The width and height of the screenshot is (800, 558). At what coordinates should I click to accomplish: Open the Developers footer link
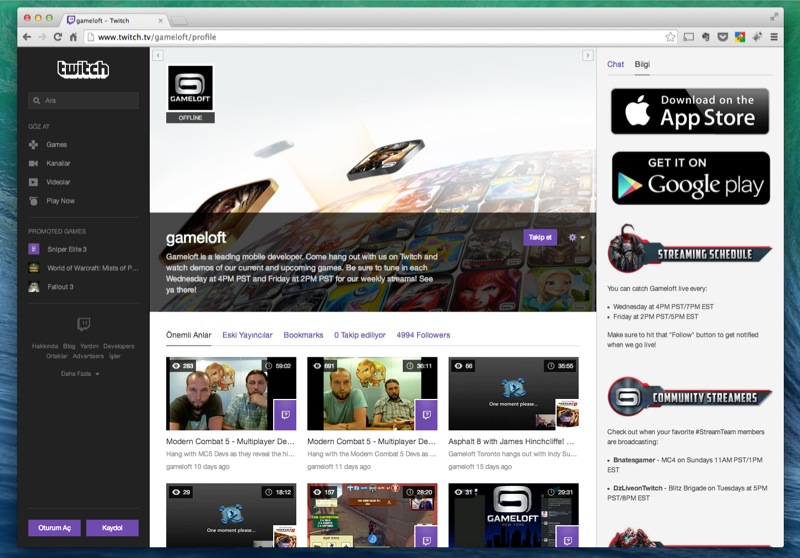(x=119, y=346)
